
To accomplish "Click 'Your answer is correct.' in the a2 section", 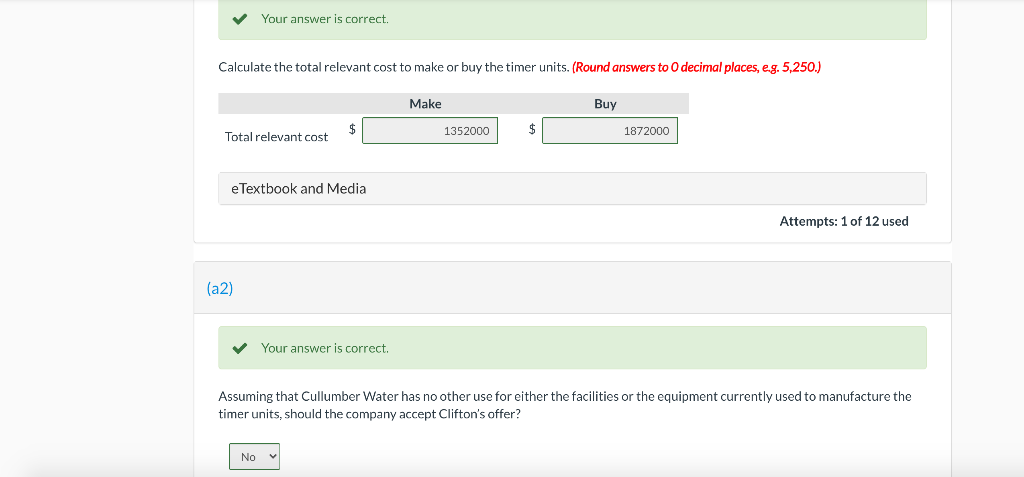I will (x=325, y=348).
